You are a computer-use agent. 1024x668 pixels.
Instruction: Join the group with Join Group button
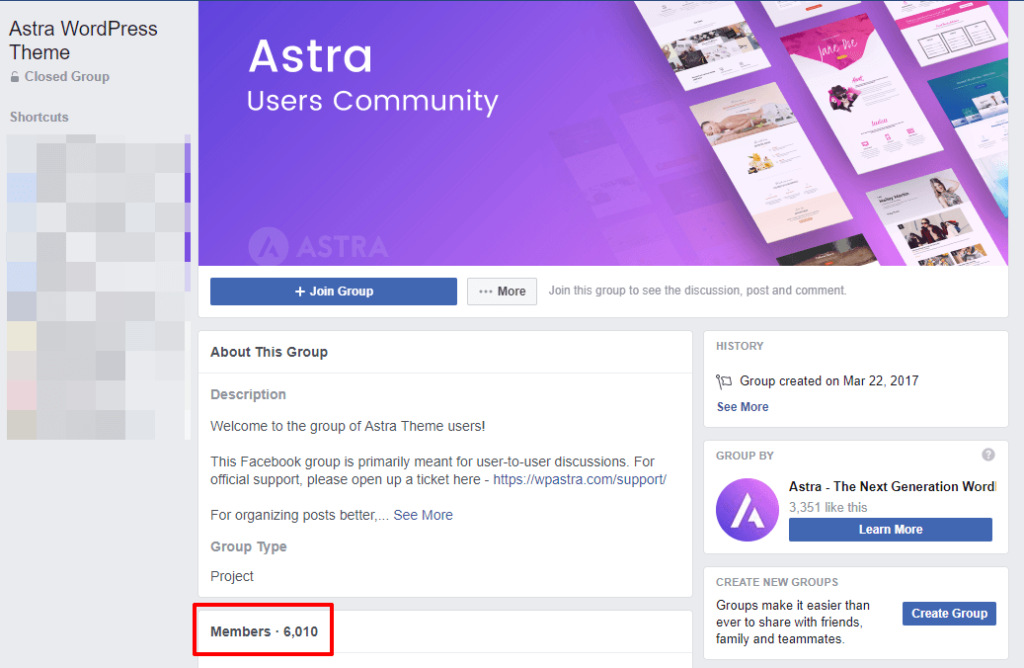[334, 291]
